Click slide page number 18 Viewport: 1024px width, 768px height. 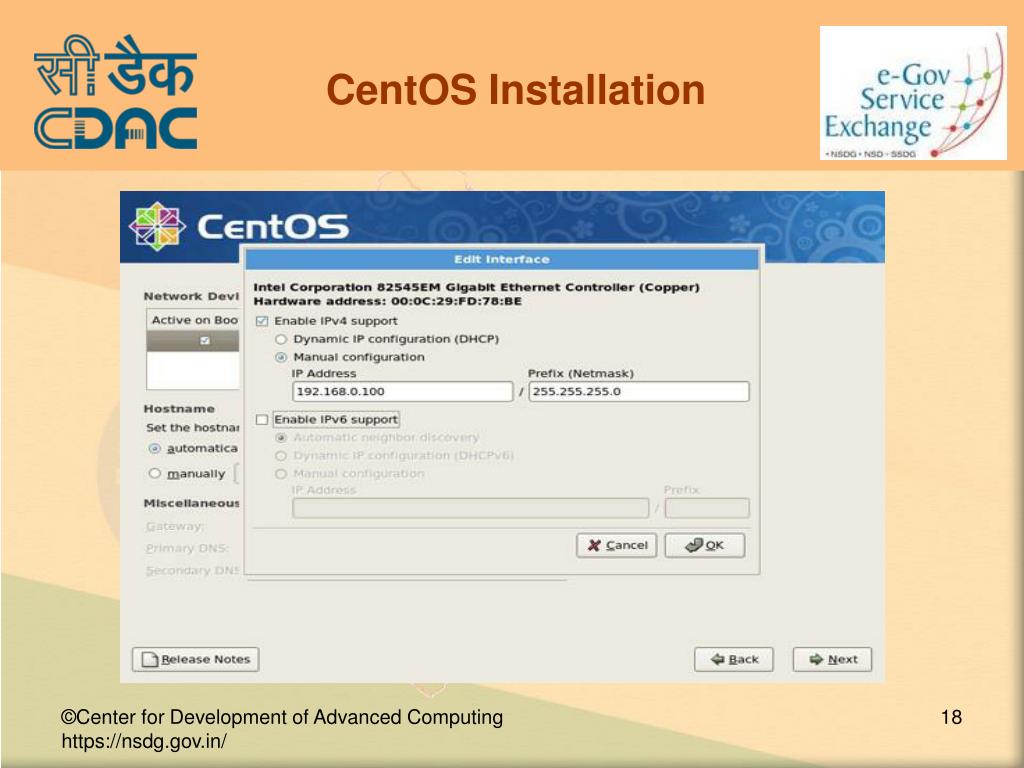coord(951,717)
